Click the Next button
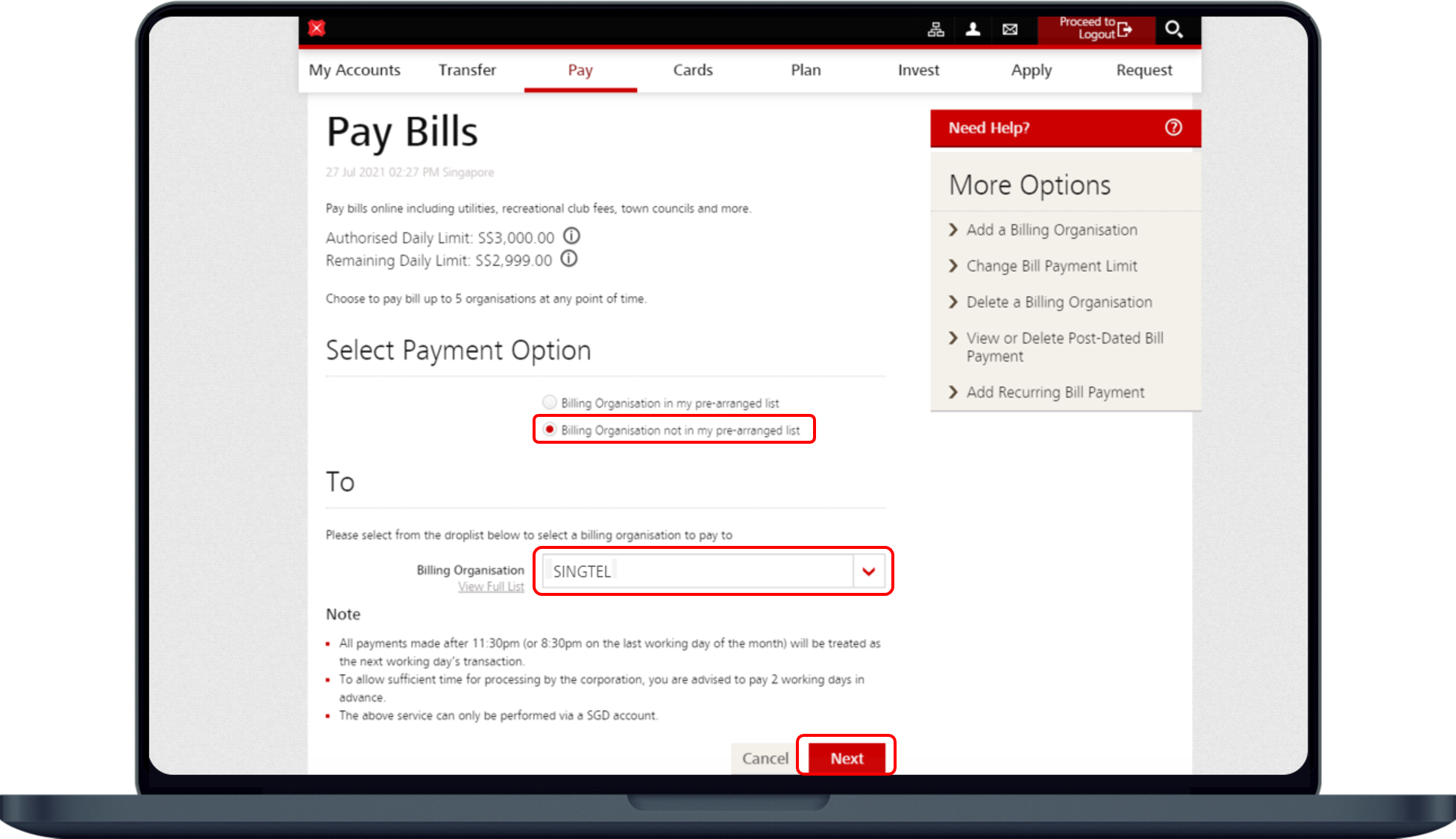The height and width of the screenshot is (839, 1456). (x=848, y=758)
